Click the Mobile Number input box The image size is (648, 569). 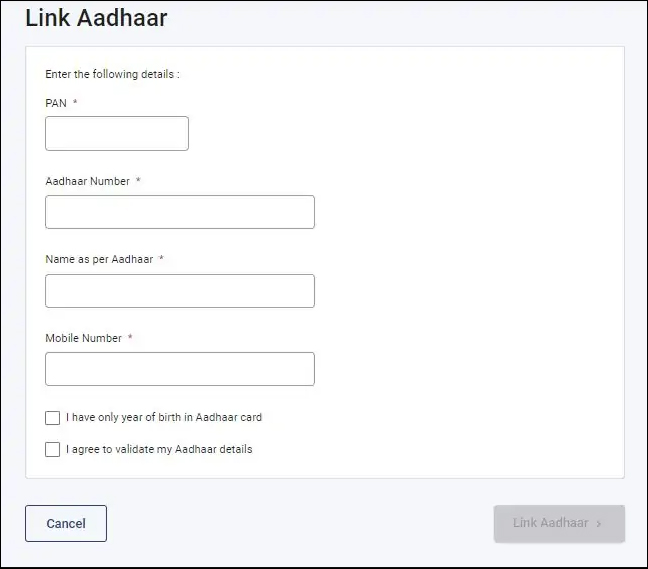pos(180,369)
